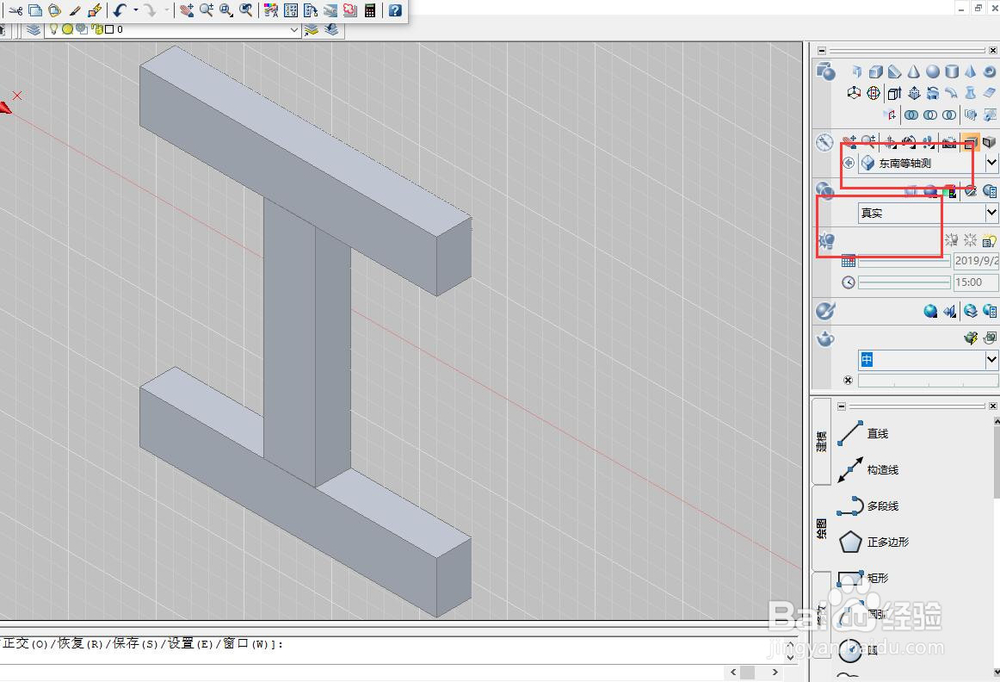The height and width of the screenshot is (682, 1000).
Task: Open the Materials panel sphere icon
Action: coord(930,311)
